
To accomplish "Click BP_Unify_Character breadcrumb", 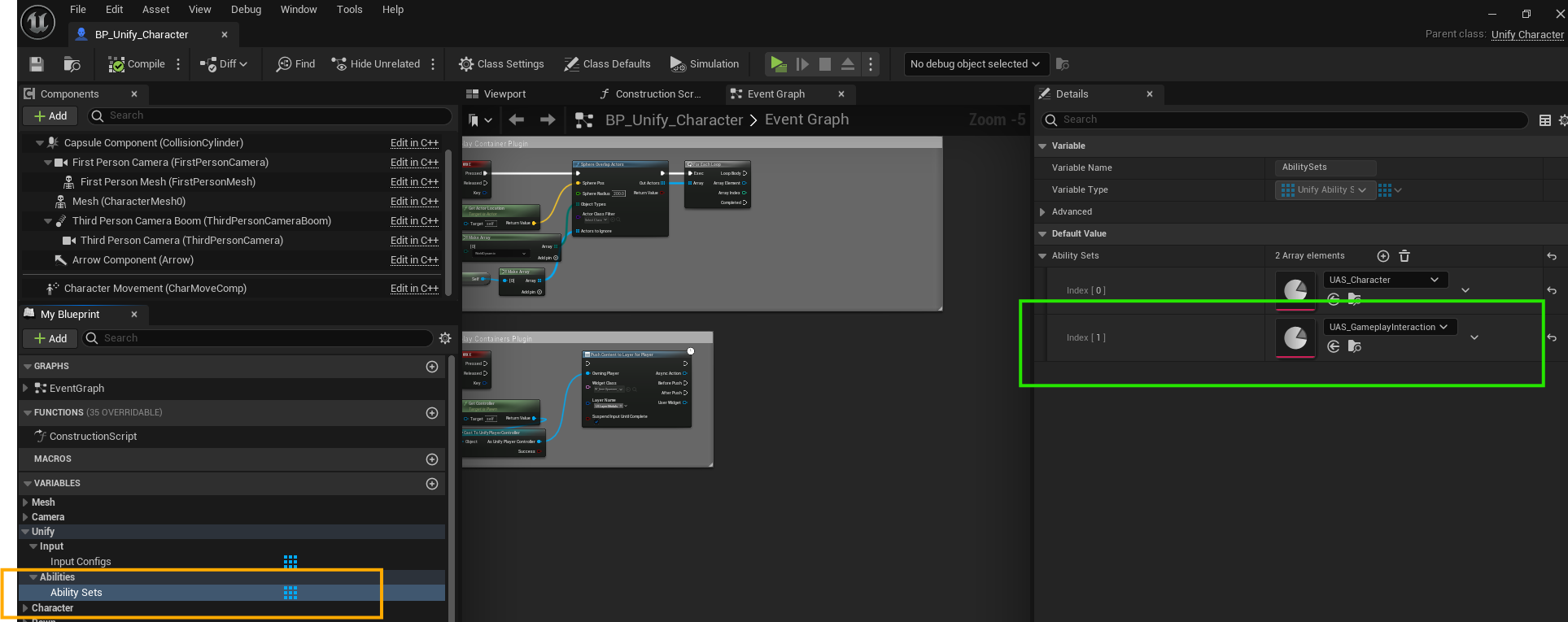I will tap(674, 120).
